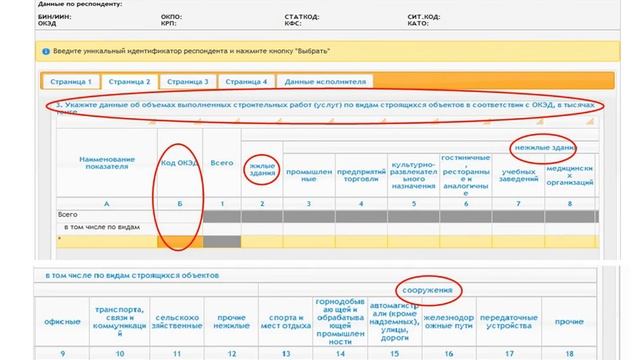Click the КРП label

169,23
